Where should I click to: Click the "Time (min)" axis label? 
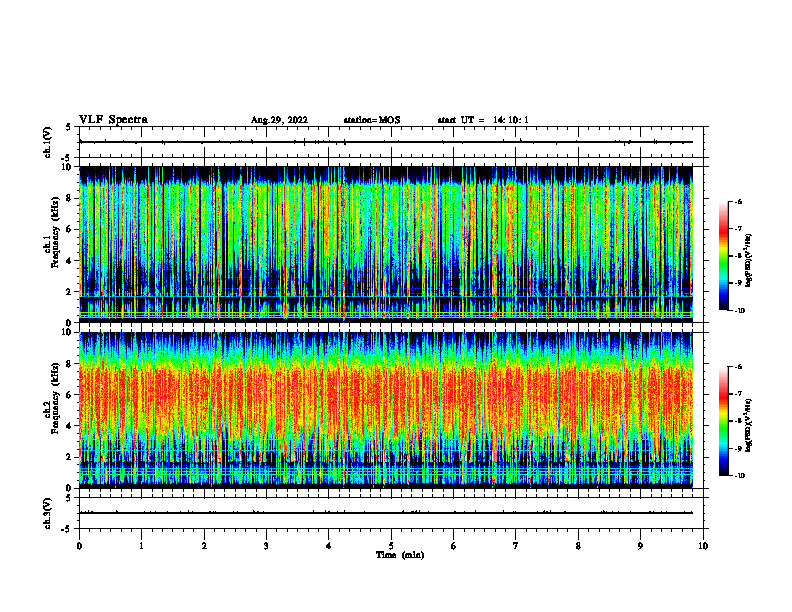[x=400, y=555]
